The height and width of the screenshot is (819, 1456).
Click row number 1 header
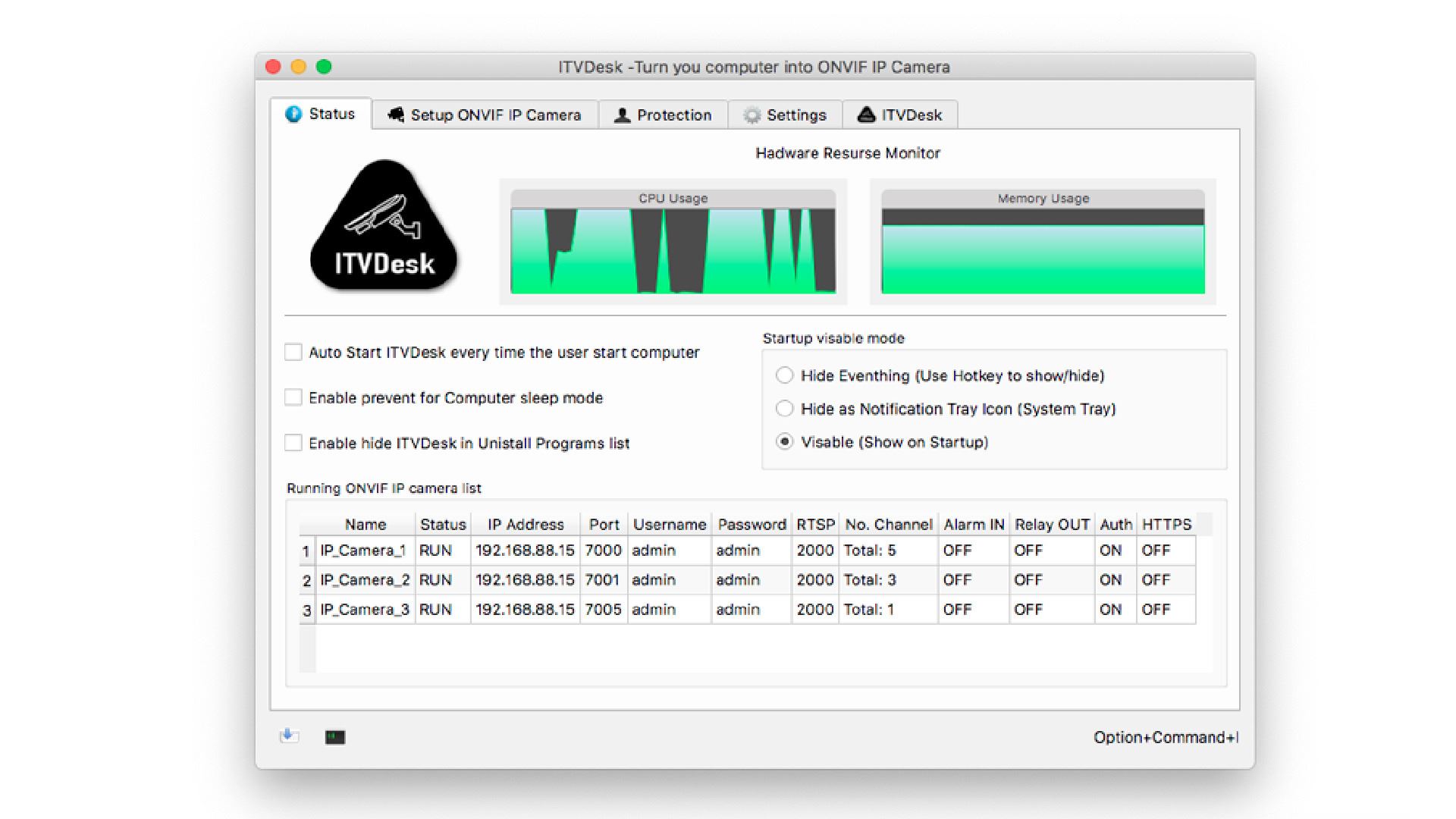(x=306, y=551)
